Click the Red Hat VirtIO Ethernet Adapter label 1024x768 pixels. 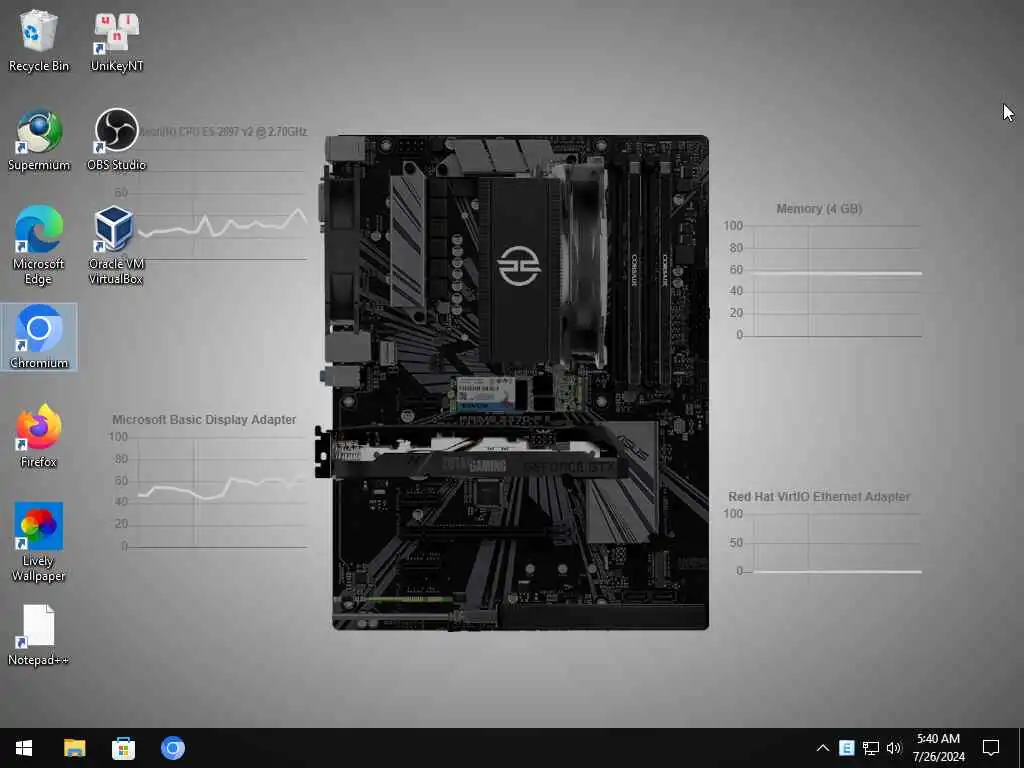[819, 496]
